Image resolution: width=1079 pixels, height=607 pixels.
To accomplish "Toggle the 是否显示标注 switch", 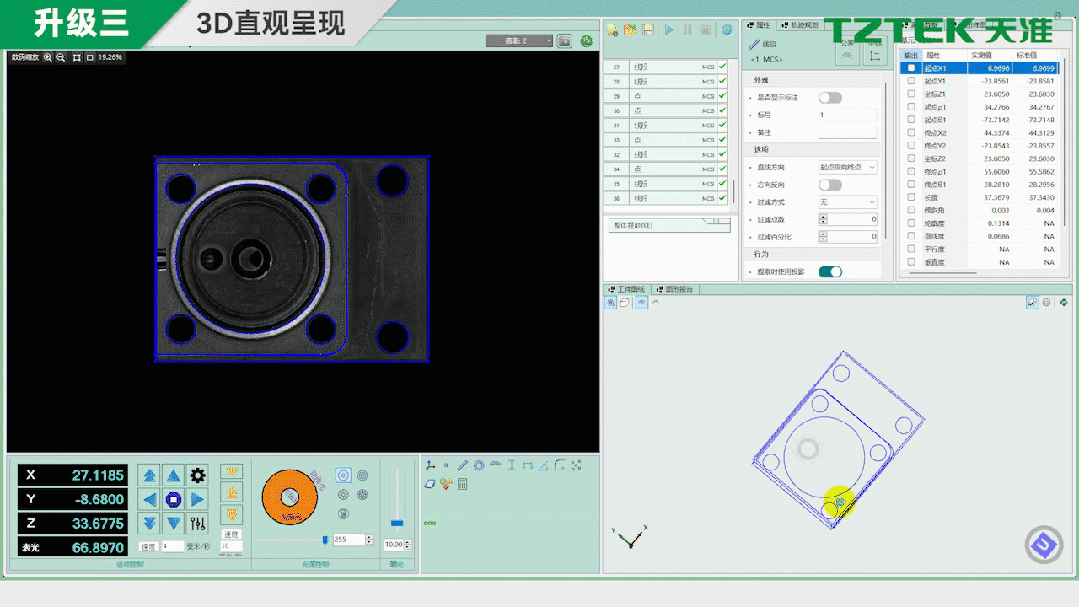I will (x=830, y=98).
